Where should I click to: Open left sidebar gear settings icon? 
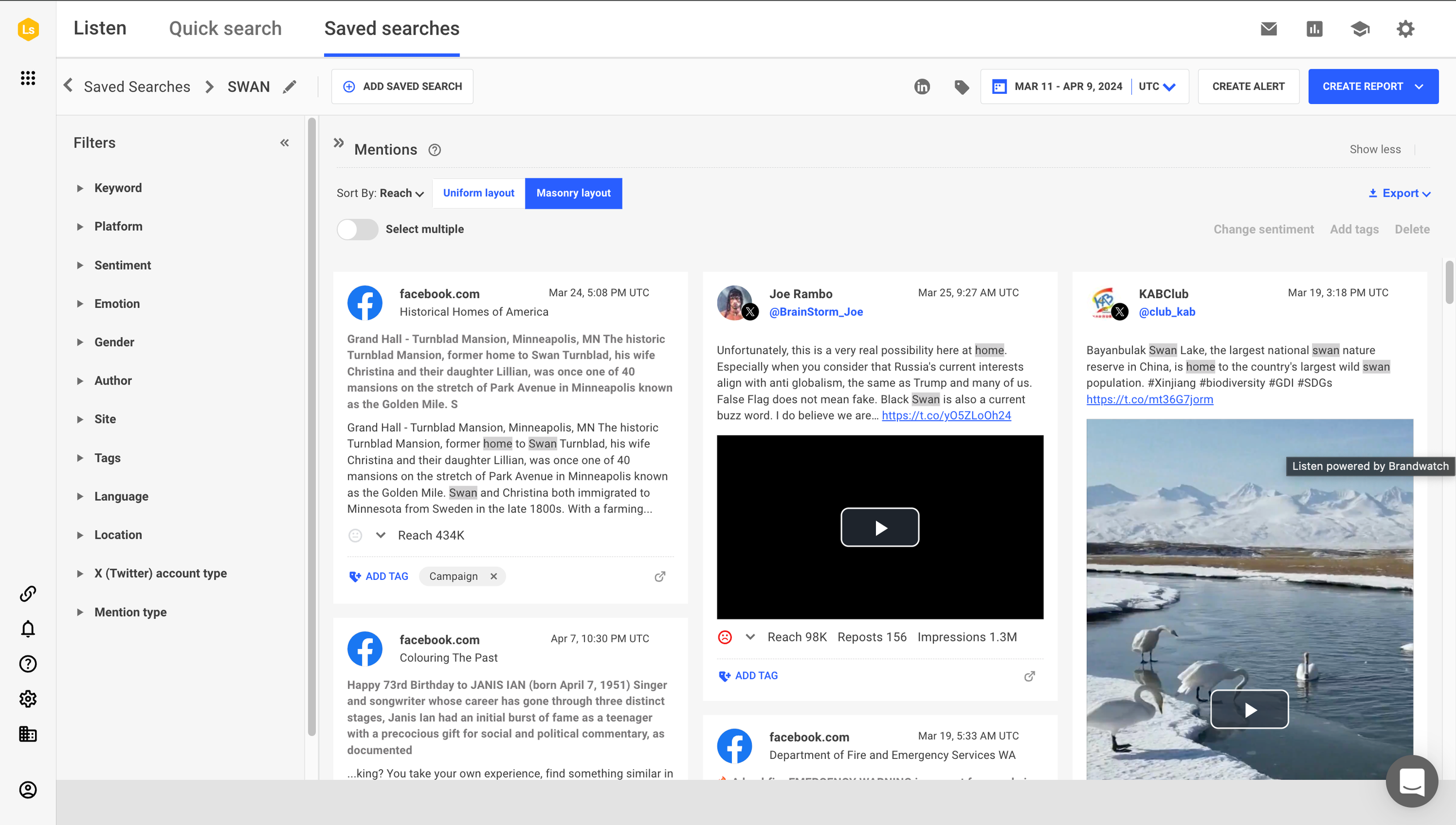[28, 699]
